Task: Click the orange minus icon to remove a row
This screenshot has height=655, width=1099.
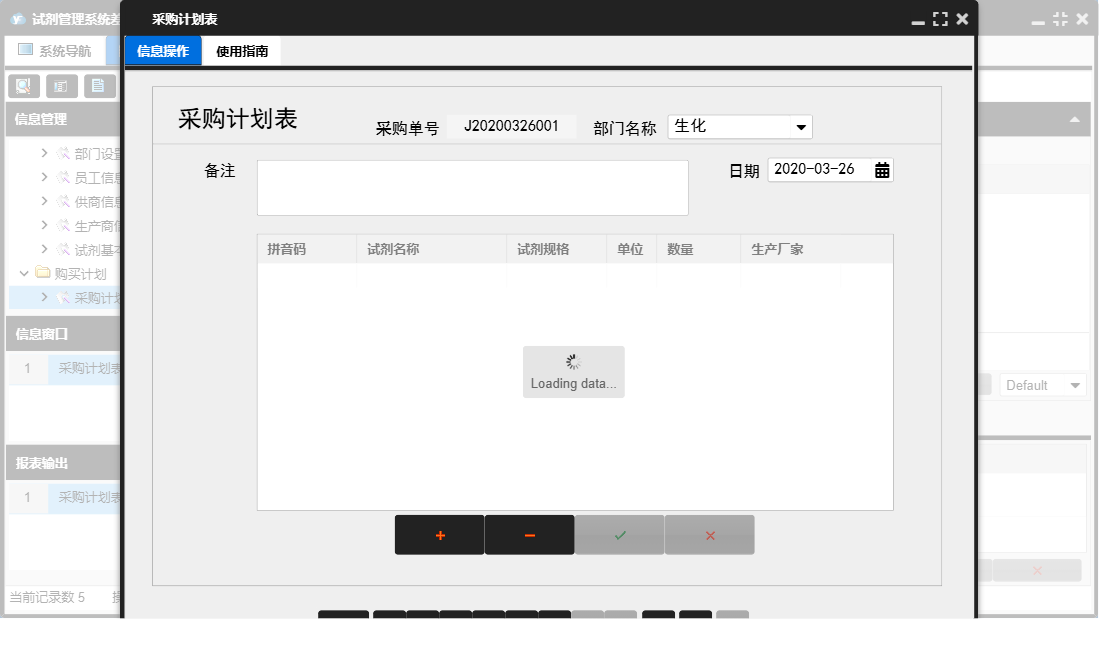Action: coord(529,534)
